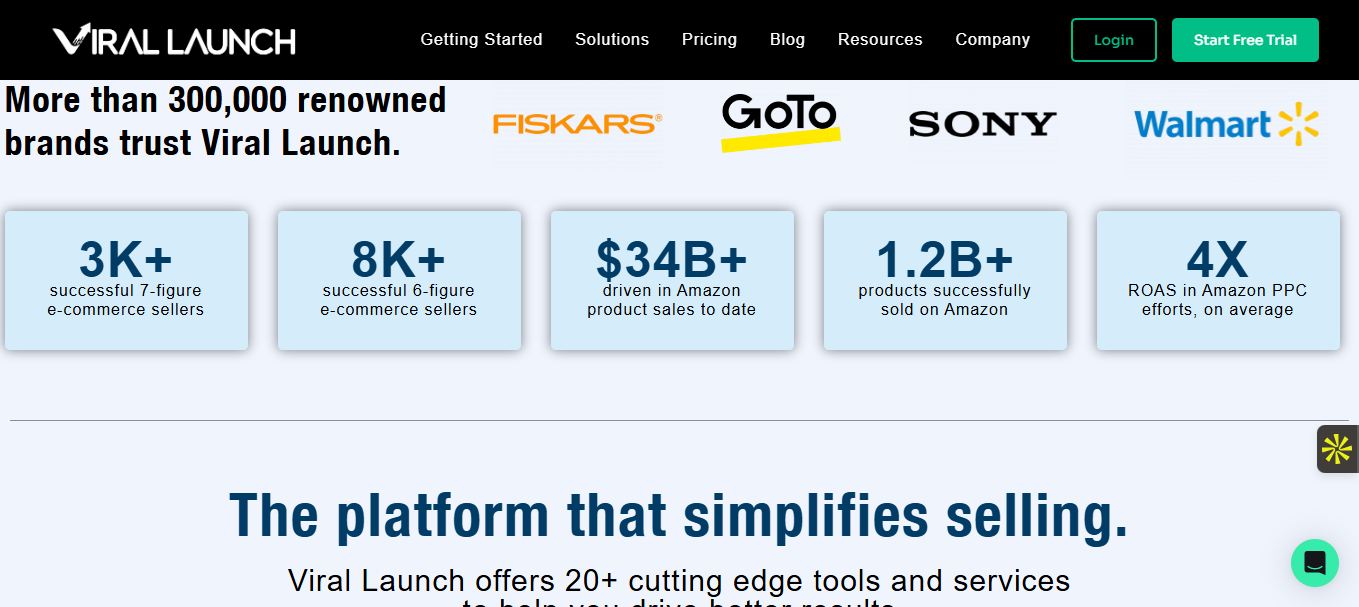This screenshot has width=1359, height=607.
Task: Click the Fiskars brand logo
Action: pos(577,124)
